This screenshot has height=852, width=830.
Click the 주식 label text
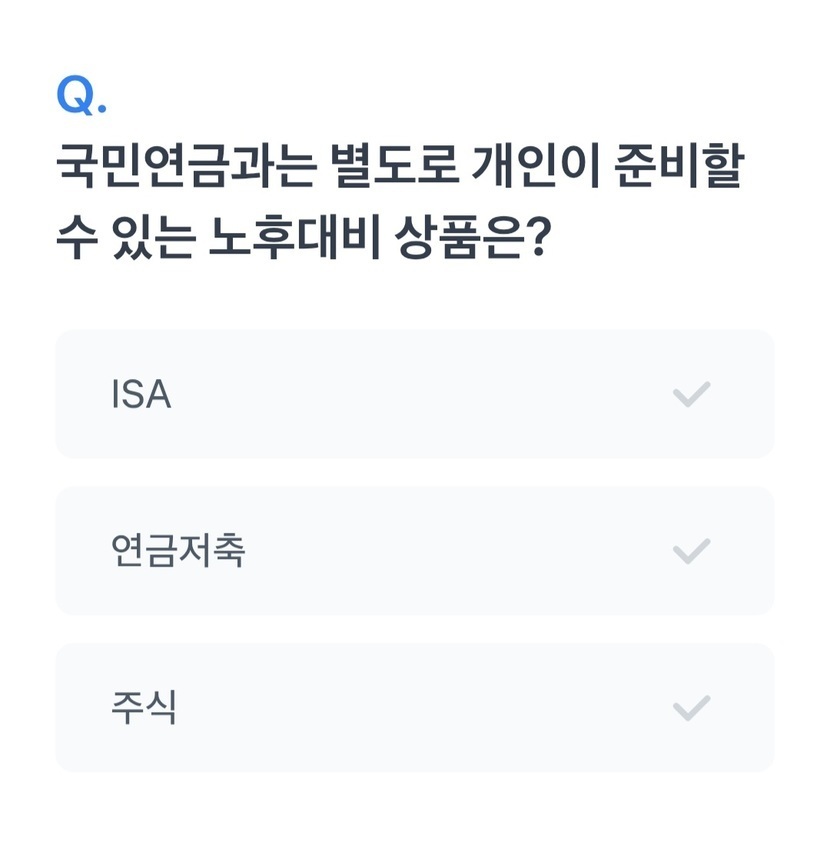coord(144,708)
